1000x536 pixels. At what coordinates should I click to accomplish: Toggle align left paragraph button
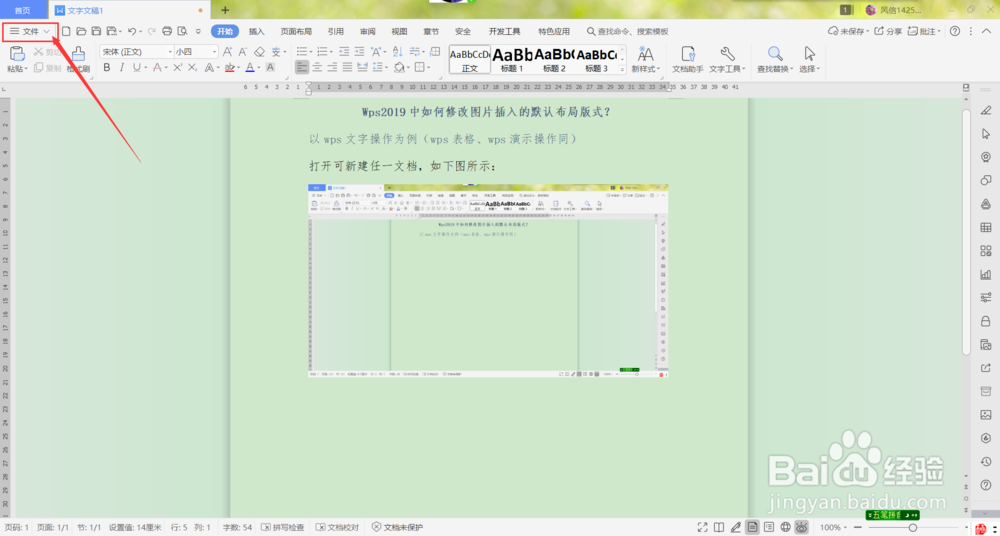[x=302, y=67]
